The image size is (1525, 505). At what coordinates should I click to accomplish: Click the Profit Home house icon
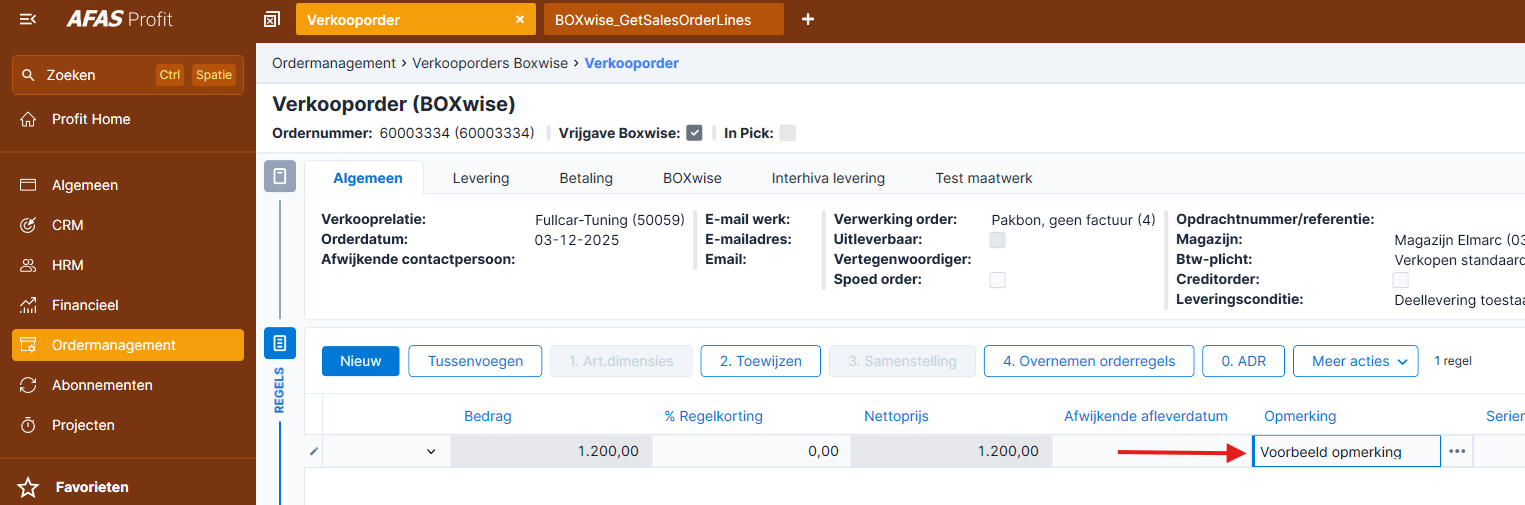click(x=29, y=119)
